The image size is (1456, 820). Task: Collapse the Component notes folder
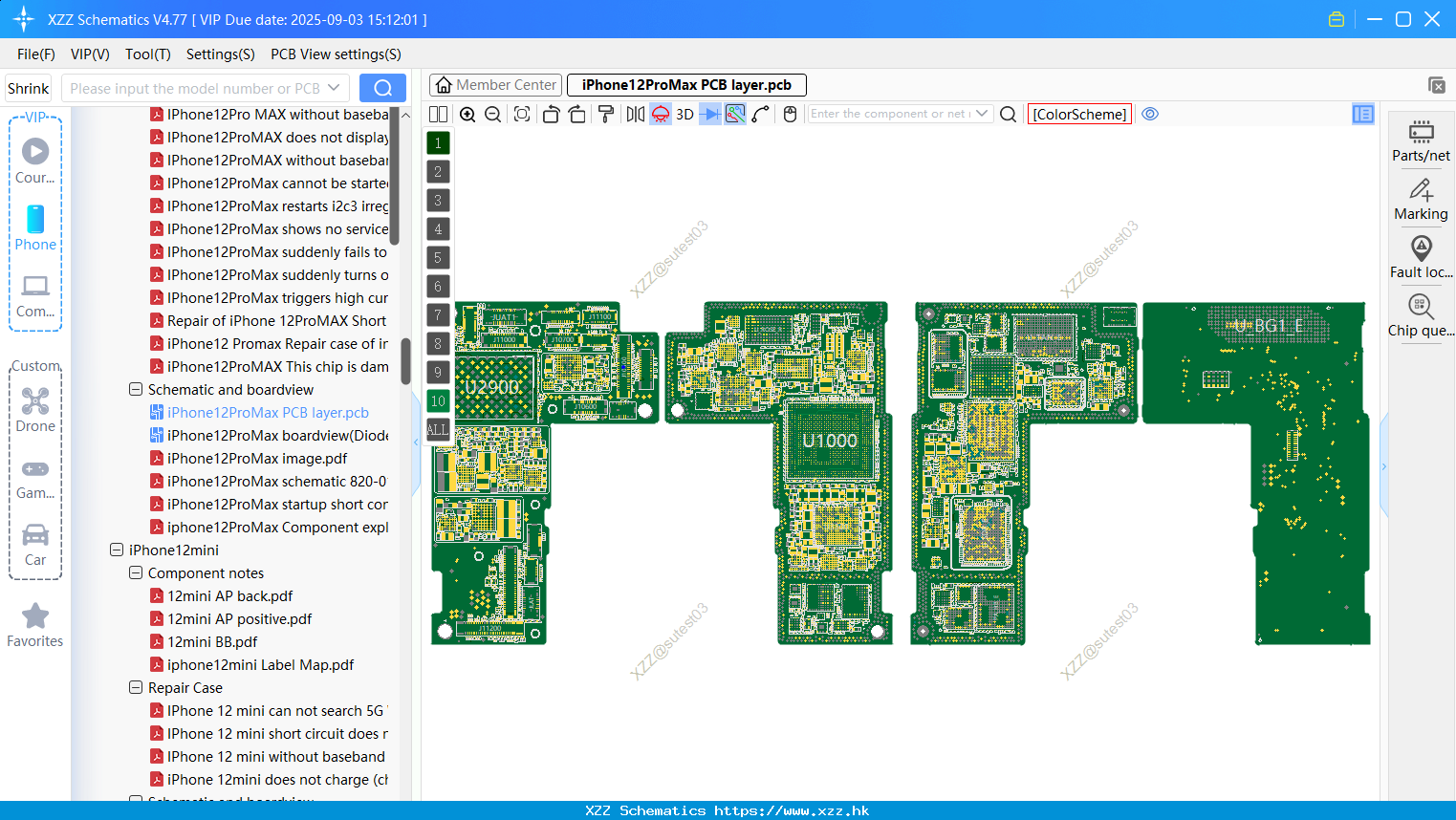[136, 572]
